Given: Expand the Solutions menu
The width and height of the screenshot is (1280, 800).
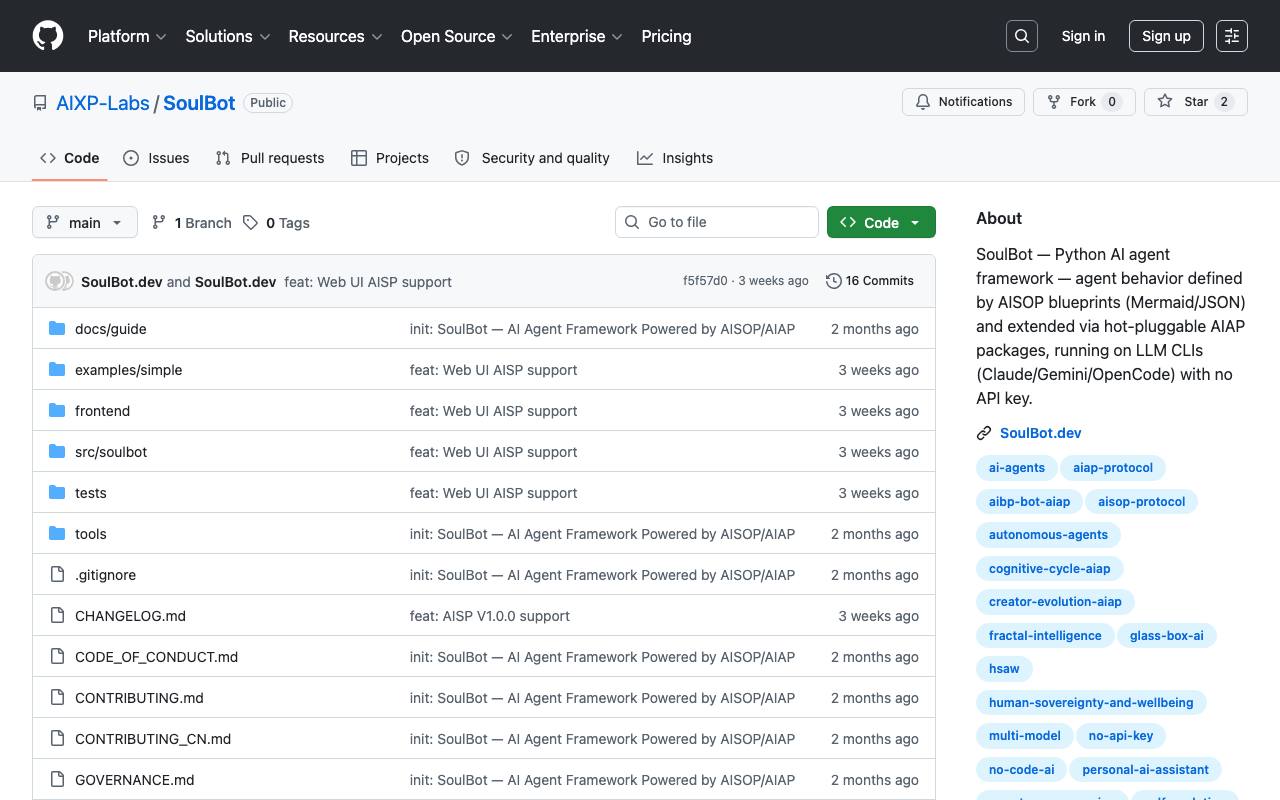Looking at the screenshot, I should (x=228, y=36).
